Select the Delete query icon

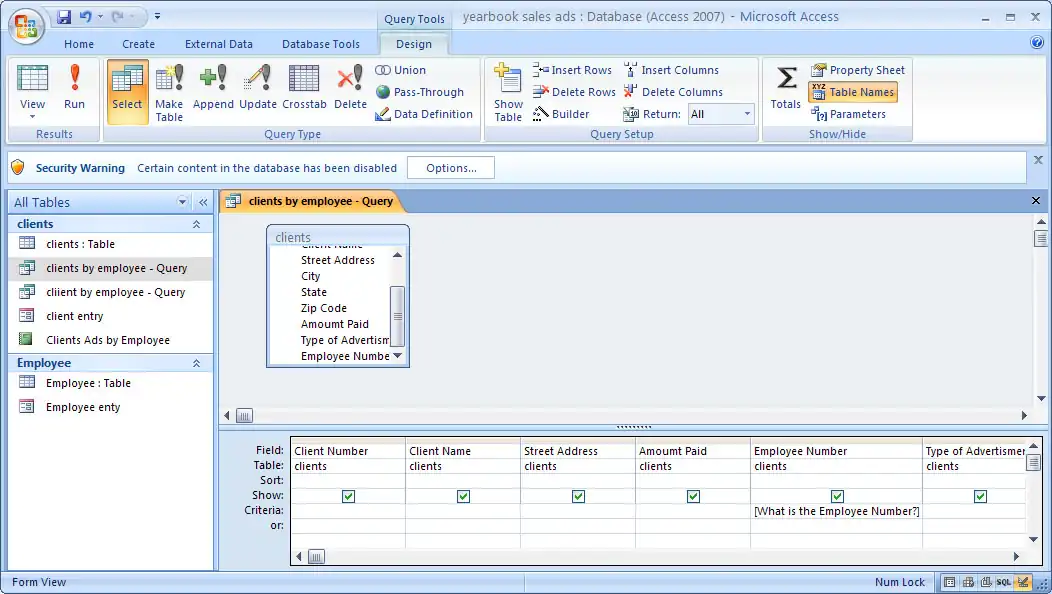350,88
